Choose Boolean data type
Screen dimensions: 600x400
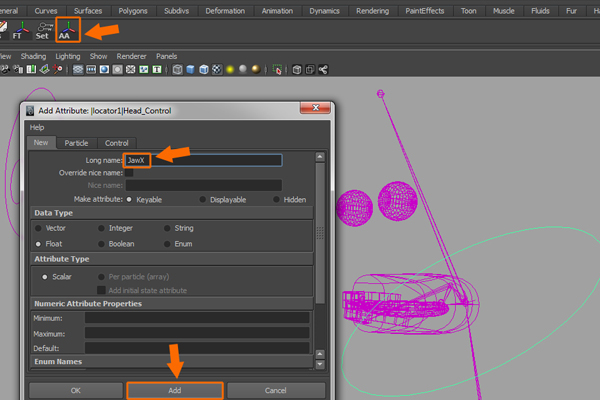pos(101,244)
